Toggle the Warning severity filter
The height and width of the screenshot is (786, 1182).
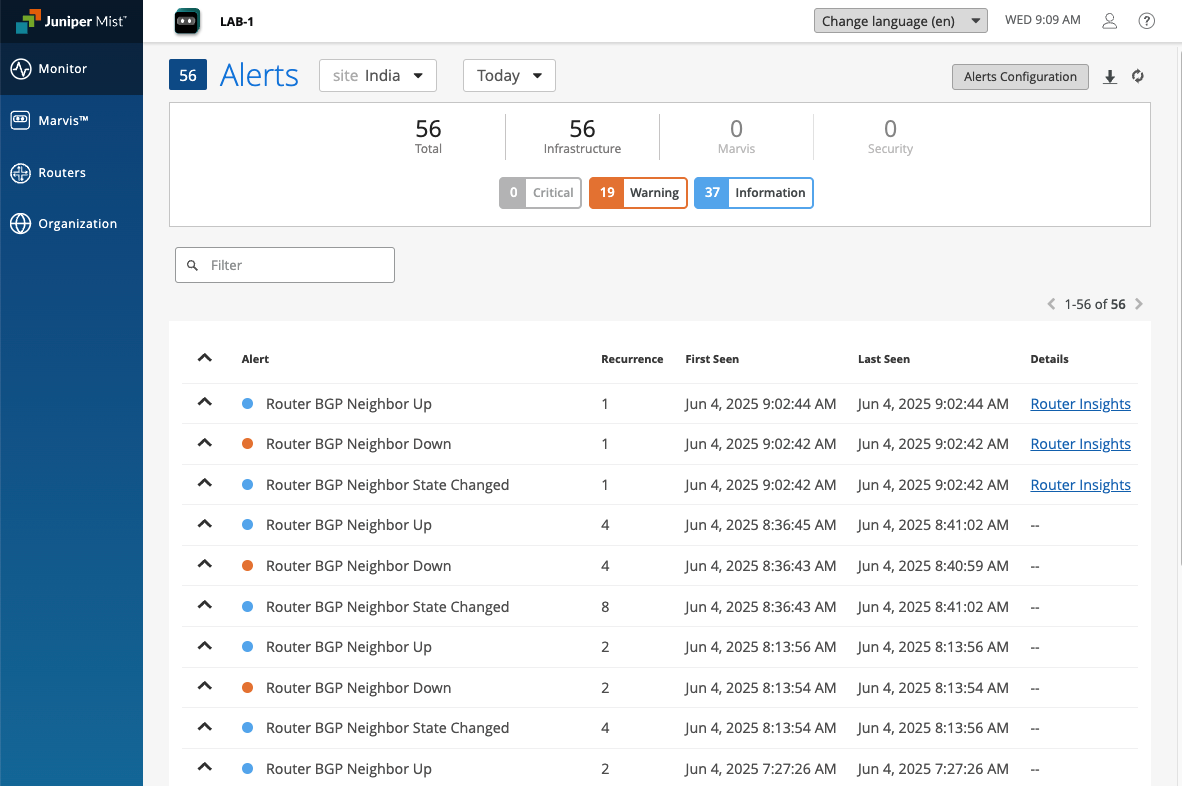638,193
